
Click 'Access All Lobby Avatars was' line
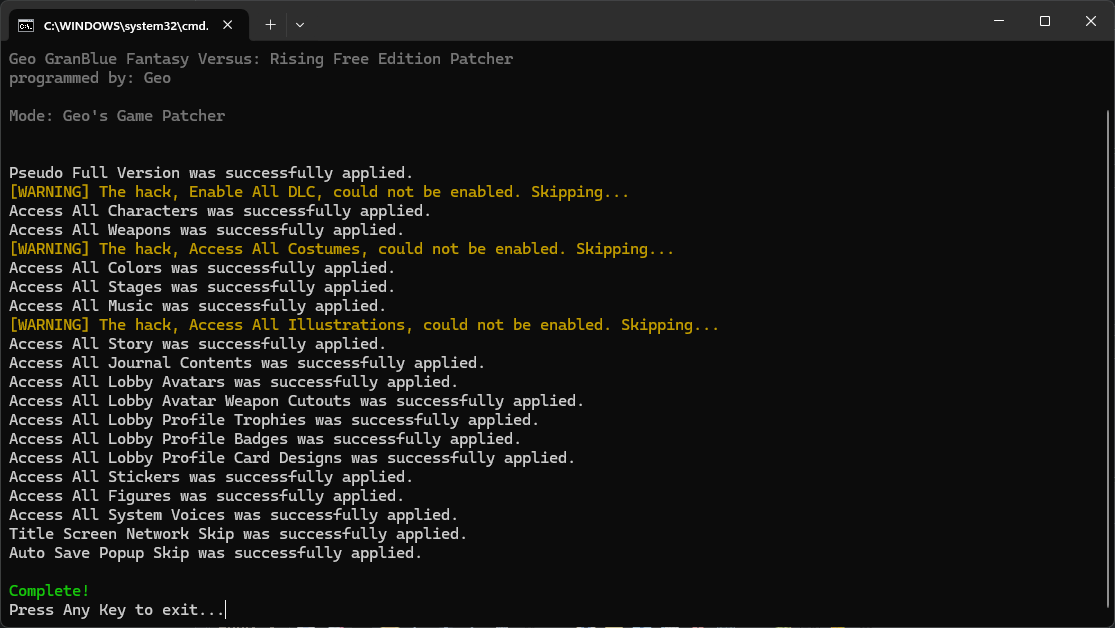233,382
